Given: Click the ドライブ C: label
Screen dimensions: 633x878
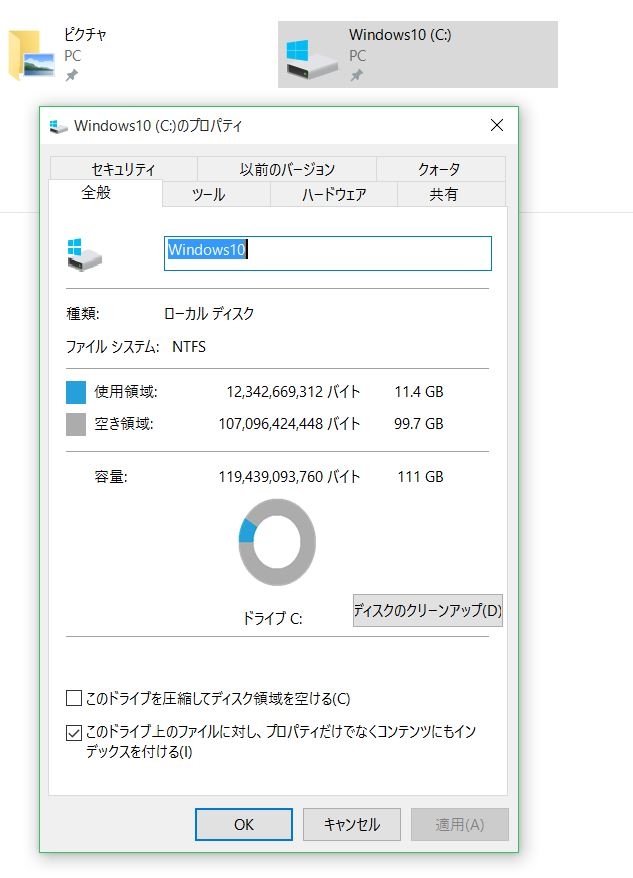Looking at the screenshot, I should [272, 618].
